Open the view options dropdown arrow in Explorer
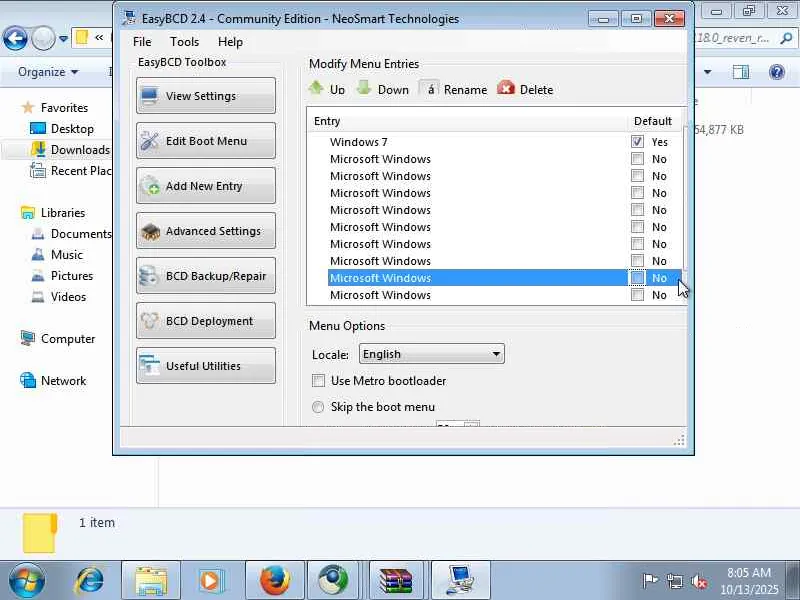Image resolution: width=800 pixels, height=600 pixels. click(x=707, y=72)
